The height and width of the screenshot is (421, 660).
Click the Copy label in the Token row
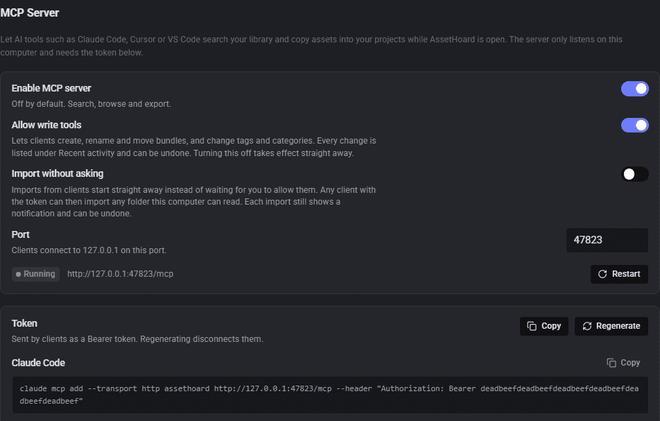coord(551,326)
